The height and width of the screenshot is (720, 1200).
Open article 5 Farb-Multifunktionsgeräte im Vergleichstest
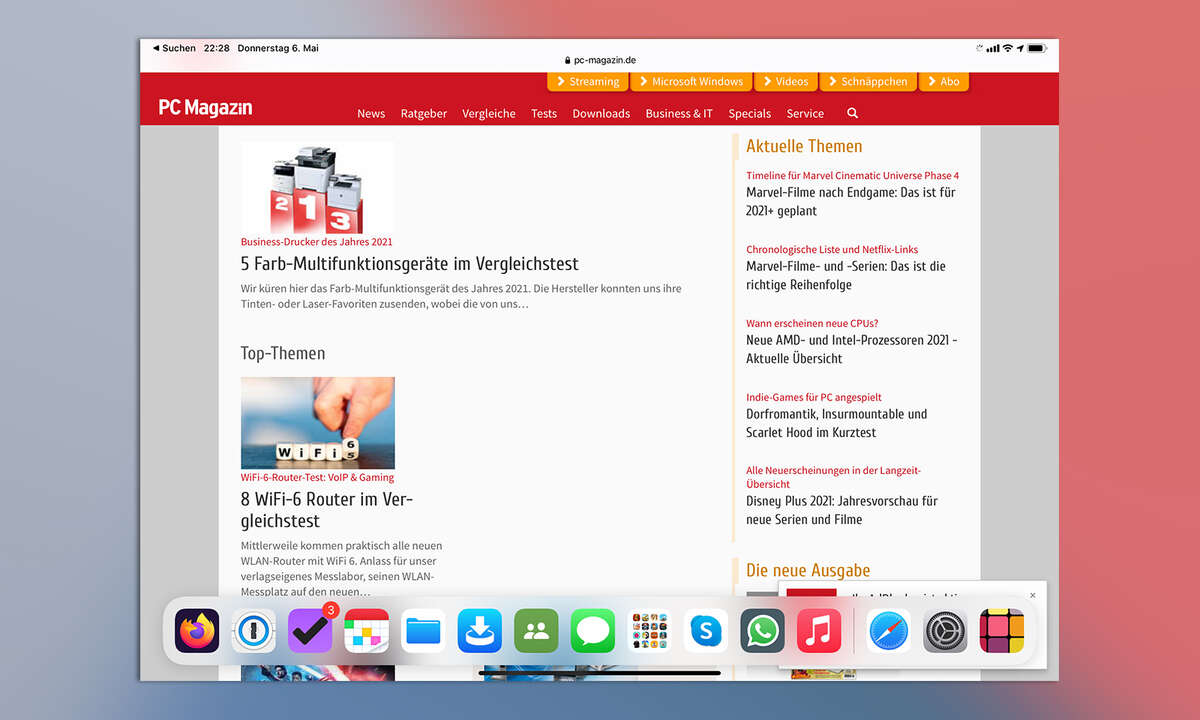pyautogui.click(x=410, y=264)
